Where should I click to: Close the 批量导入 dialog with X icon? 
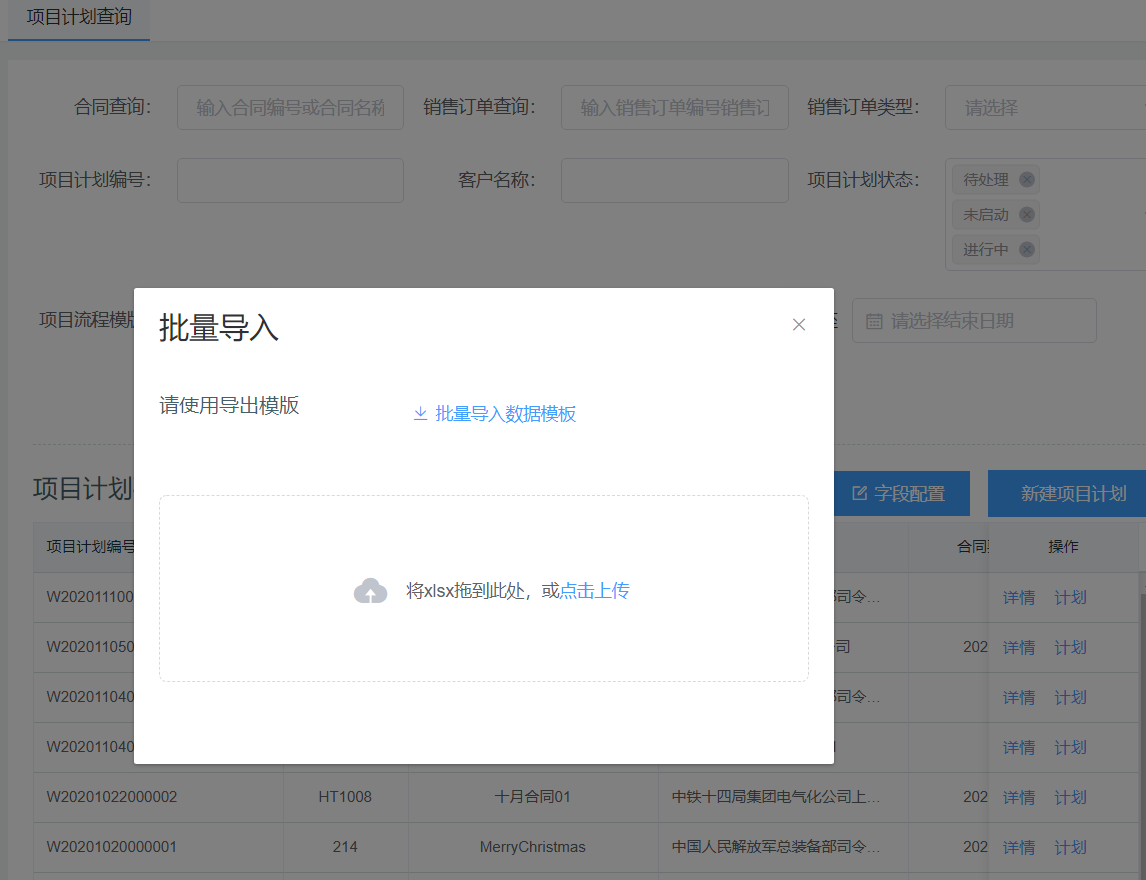click(x=798, y=325)
